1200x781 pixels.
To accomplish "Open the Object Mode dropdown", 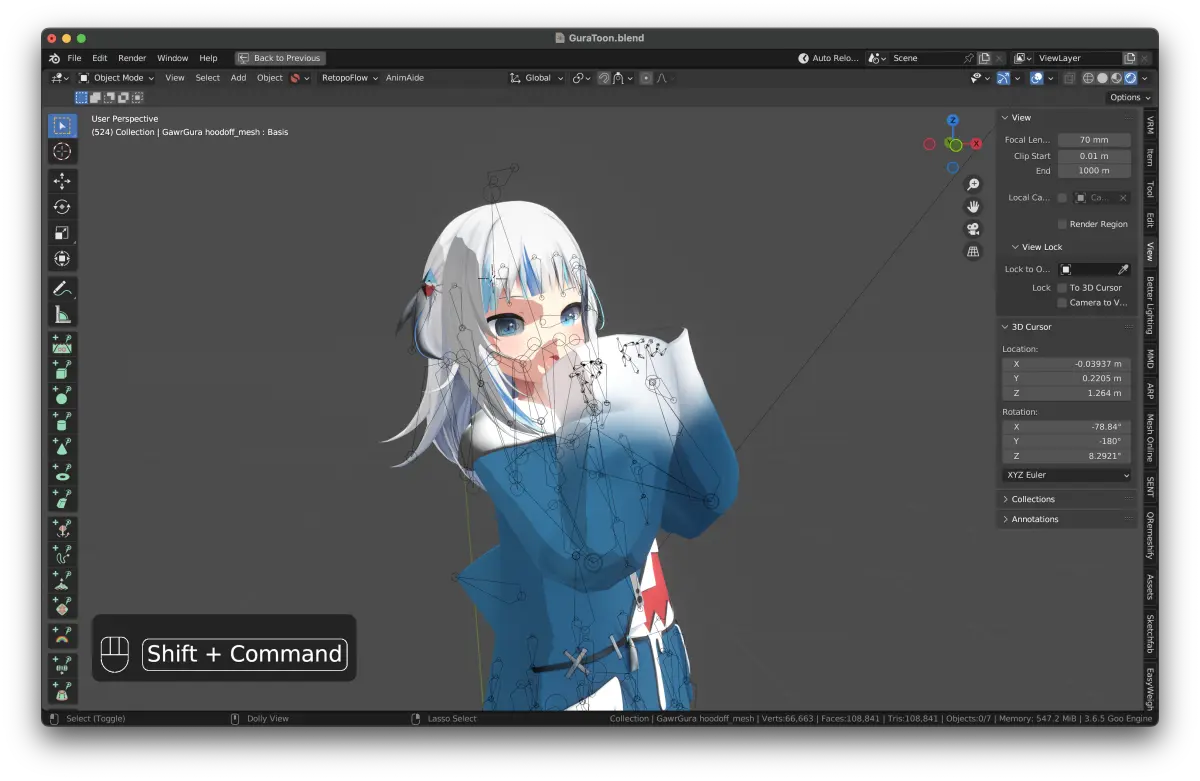I will click(x=117, y=78).
